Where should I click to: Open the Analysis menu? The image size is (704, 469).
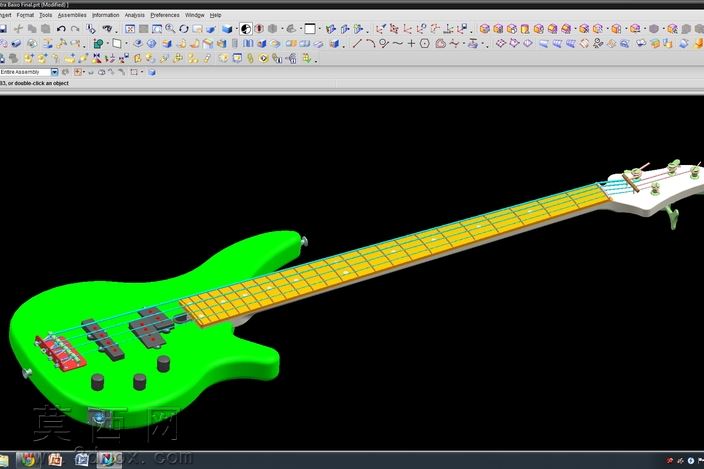point(134,15)
